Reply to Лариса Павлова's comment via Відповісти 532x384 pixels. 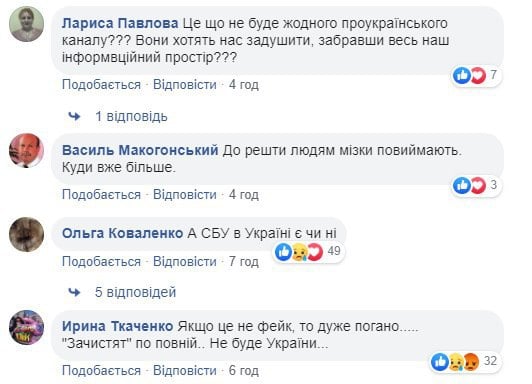coord(185,84)
